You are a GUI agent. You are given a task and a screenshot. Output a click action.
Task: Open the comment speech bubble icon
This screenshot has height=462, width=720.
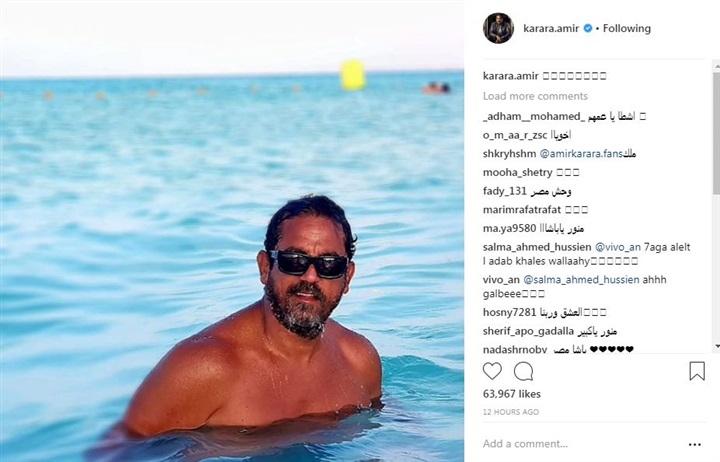[x=523, y=371]
